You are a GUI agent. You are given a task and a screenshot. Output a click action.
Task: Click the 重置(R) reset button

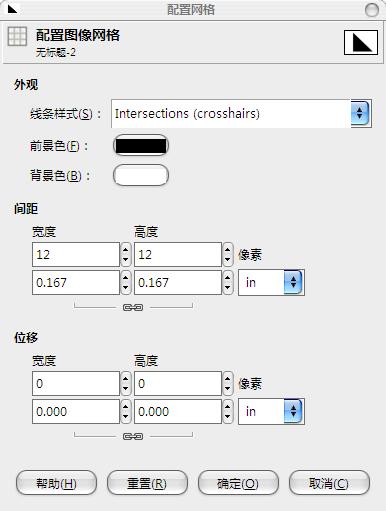[x=147, y=483]
